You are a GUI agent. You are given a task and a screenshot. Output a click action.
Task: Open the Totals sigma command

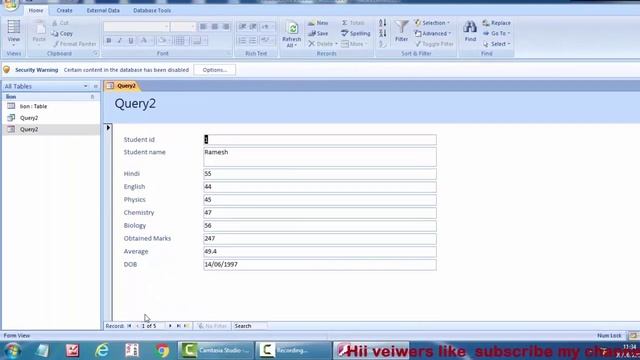point(353,23)
